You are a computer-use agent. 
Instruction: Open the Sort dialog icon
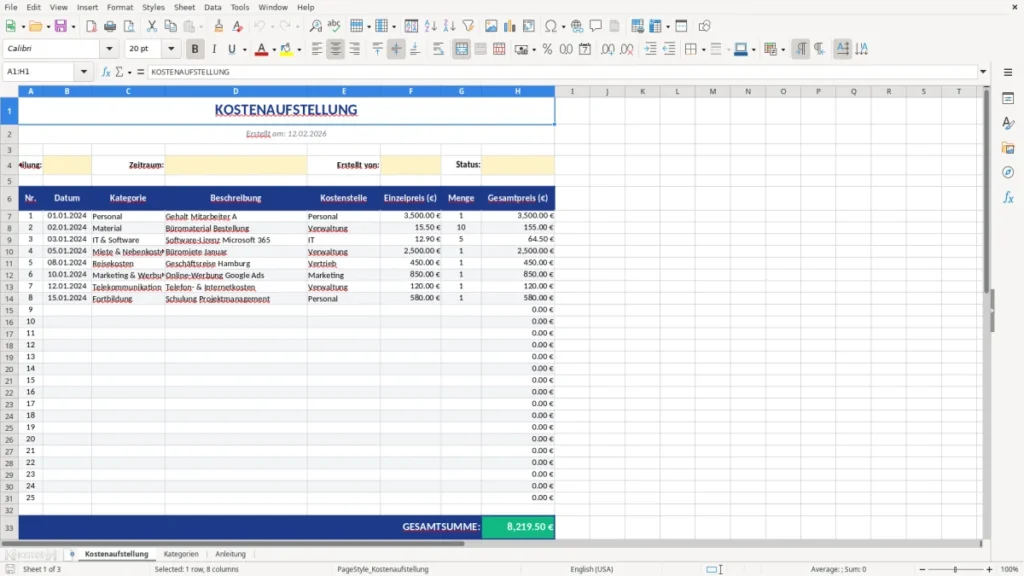pyautogui.click(x=411, y=26)
